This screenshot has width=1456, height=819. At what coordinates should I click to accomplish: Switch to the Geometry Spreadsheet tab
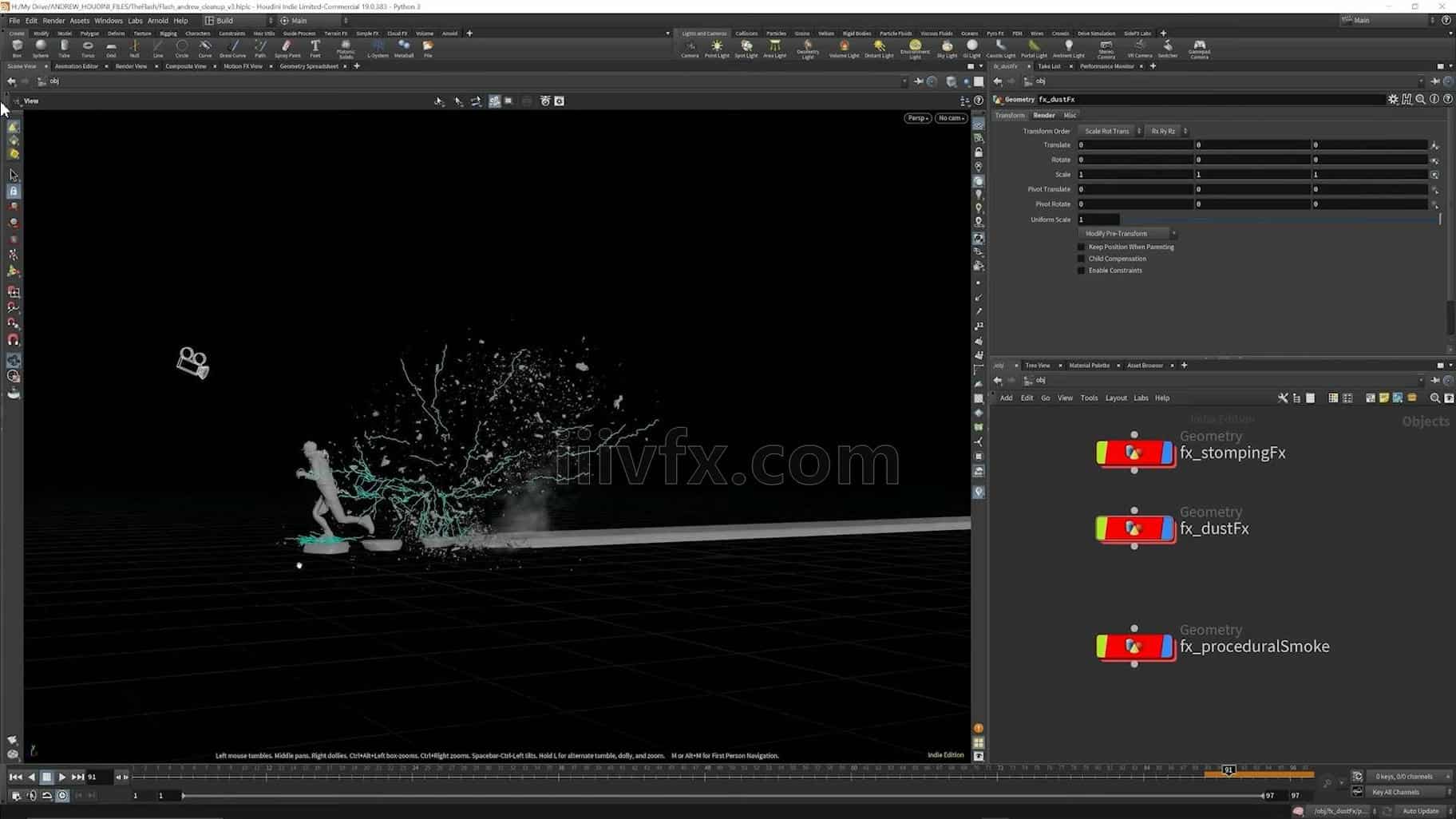pos(309,66)
